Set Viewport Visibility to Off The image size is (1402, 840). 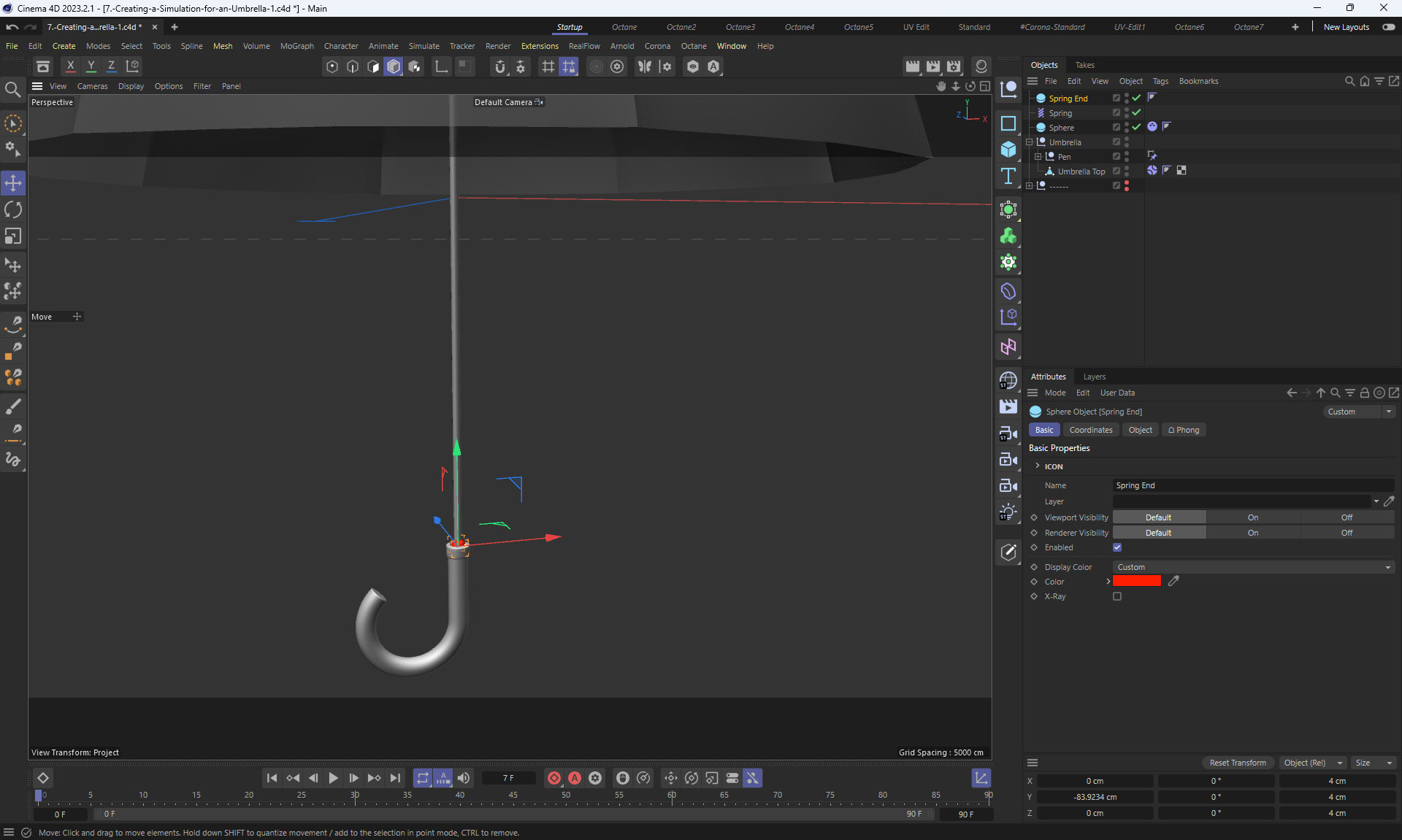pos(1347,517)
